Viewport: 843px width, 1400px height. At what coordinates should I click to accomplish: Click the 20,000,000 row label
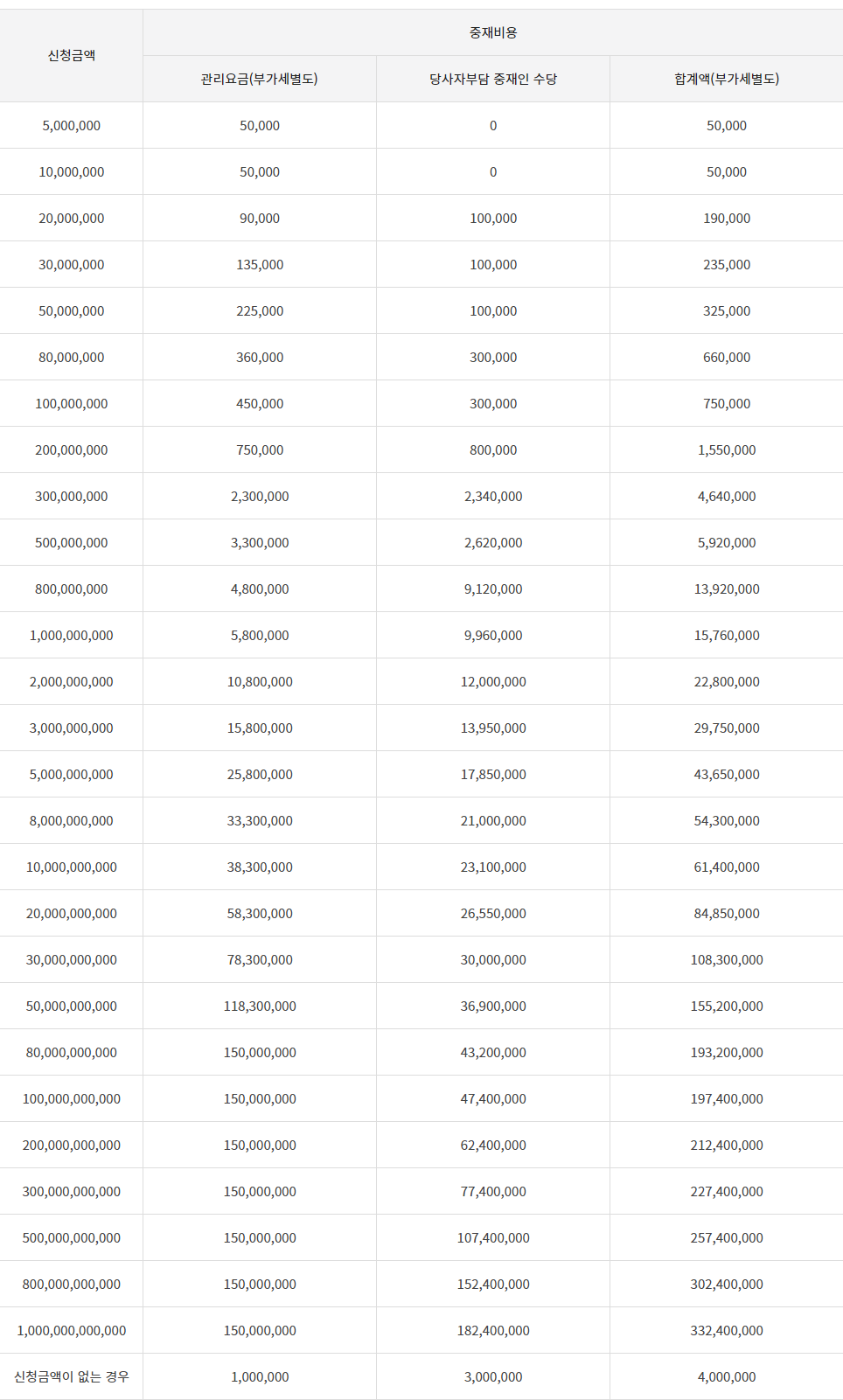pos(72,218)
